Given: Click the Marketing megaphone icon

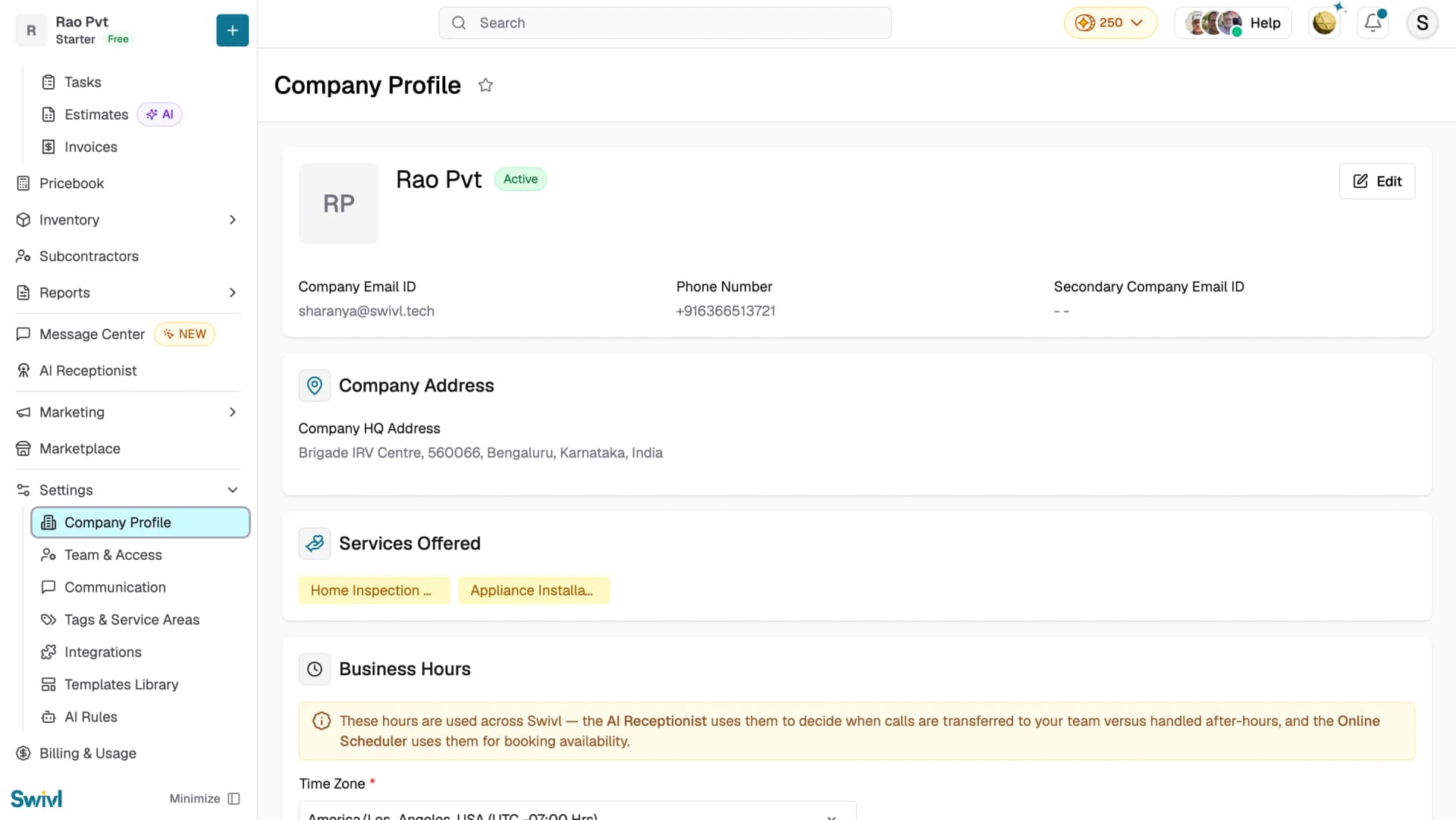Looking at the screenshot, I should 24,413.
